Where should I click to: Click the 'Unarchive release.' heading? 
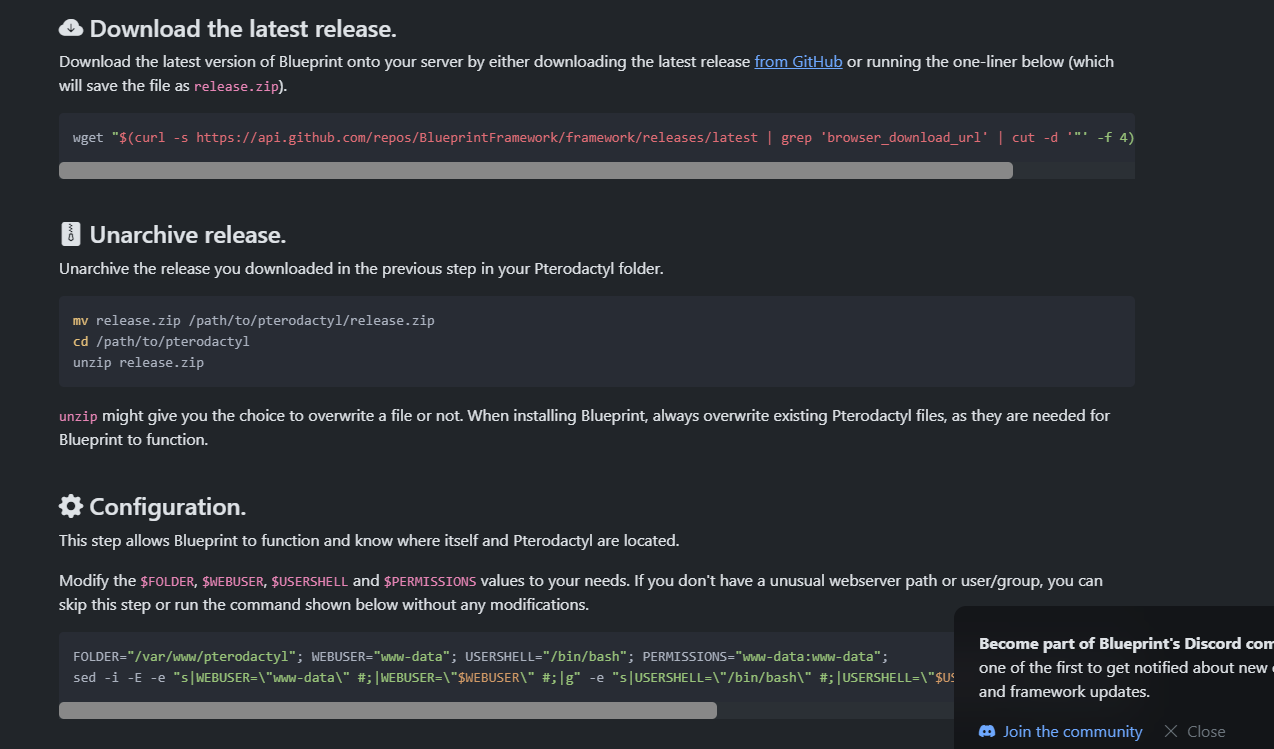(x=188, y=235)
